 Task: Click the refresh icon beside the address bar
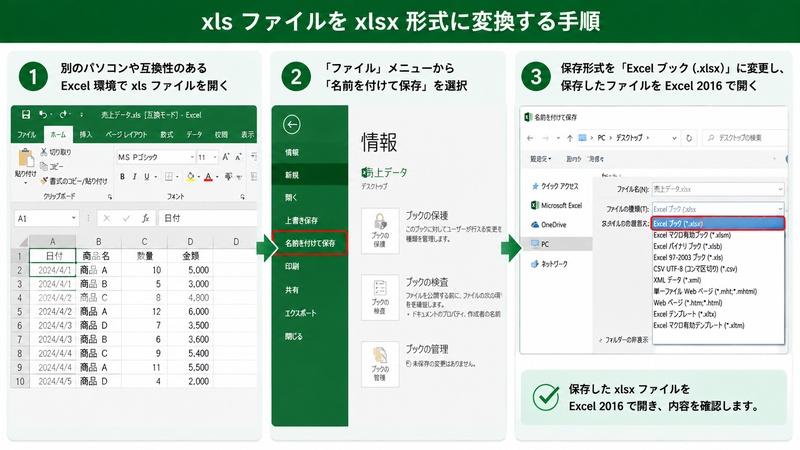click(x=689, y=138)
